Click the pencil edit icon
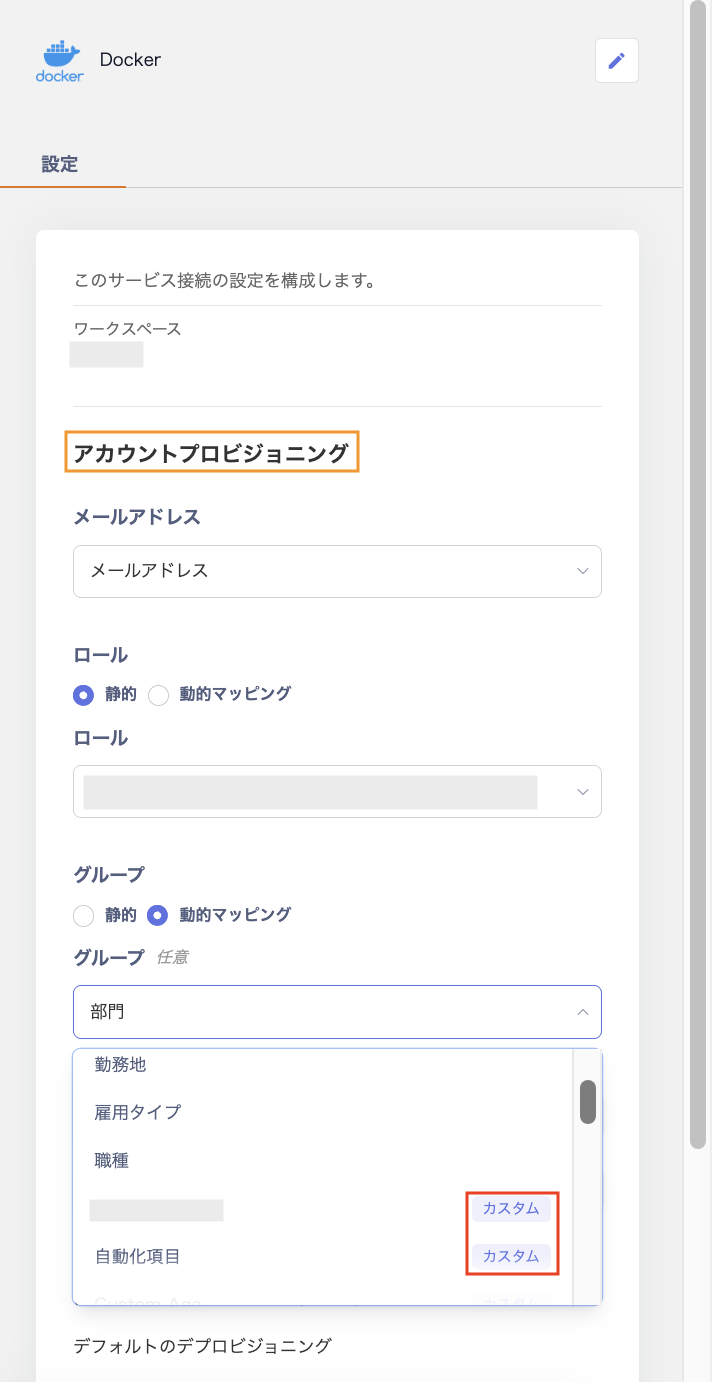The image size is (712, 1382). point(616,61)
